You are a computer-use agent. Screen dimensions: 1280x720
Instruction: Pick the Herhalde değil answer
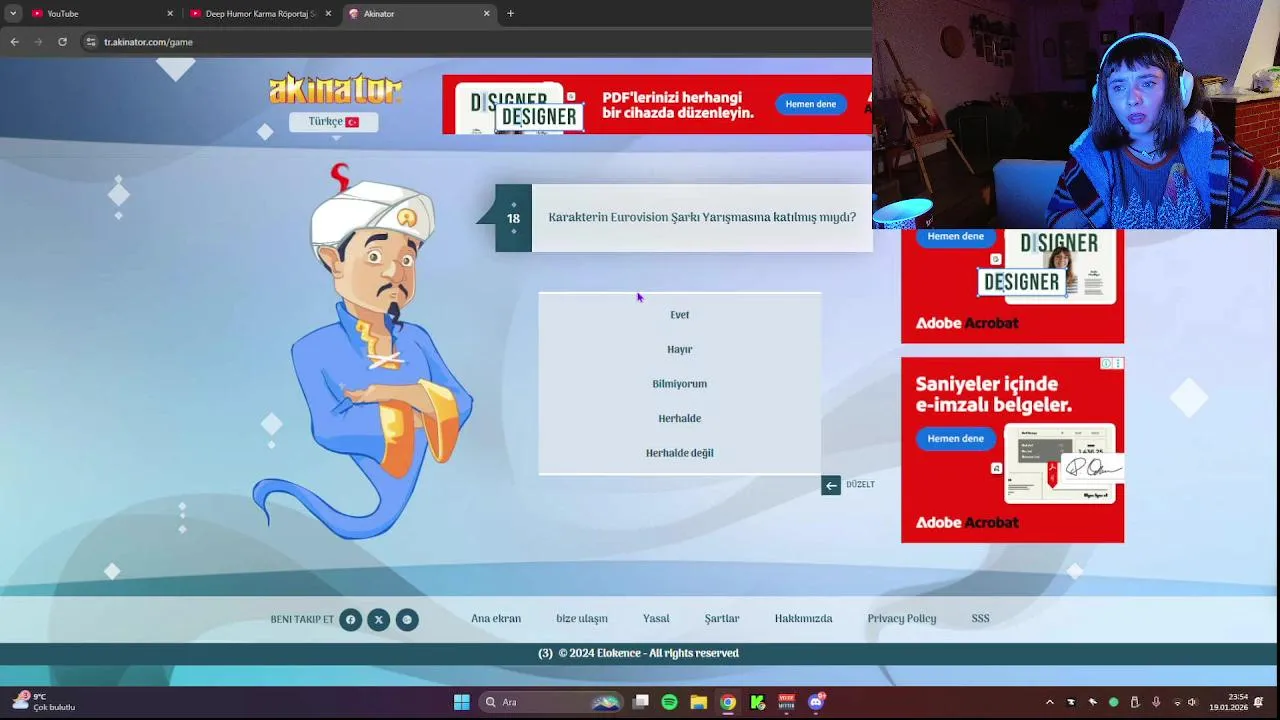[679, 453]
